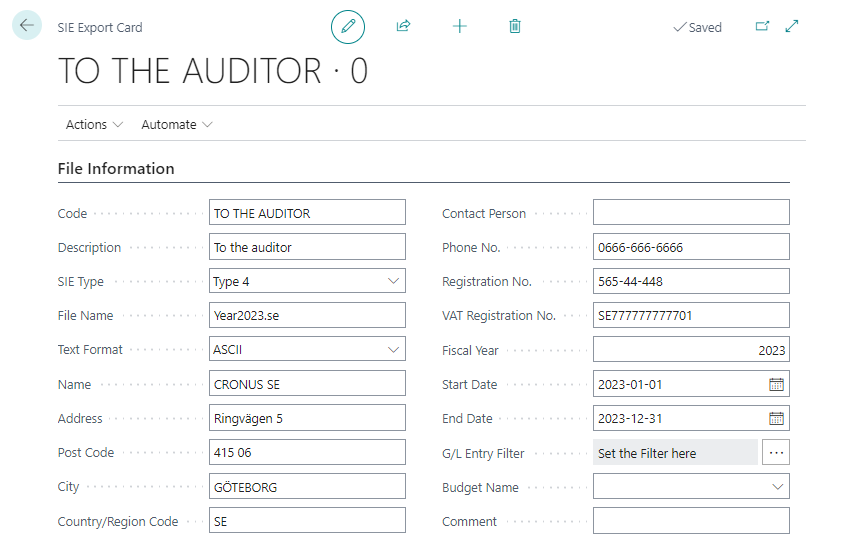Click the pencil edit icon
The height and width of the screenshot is (558, 849).
(348, 27)
